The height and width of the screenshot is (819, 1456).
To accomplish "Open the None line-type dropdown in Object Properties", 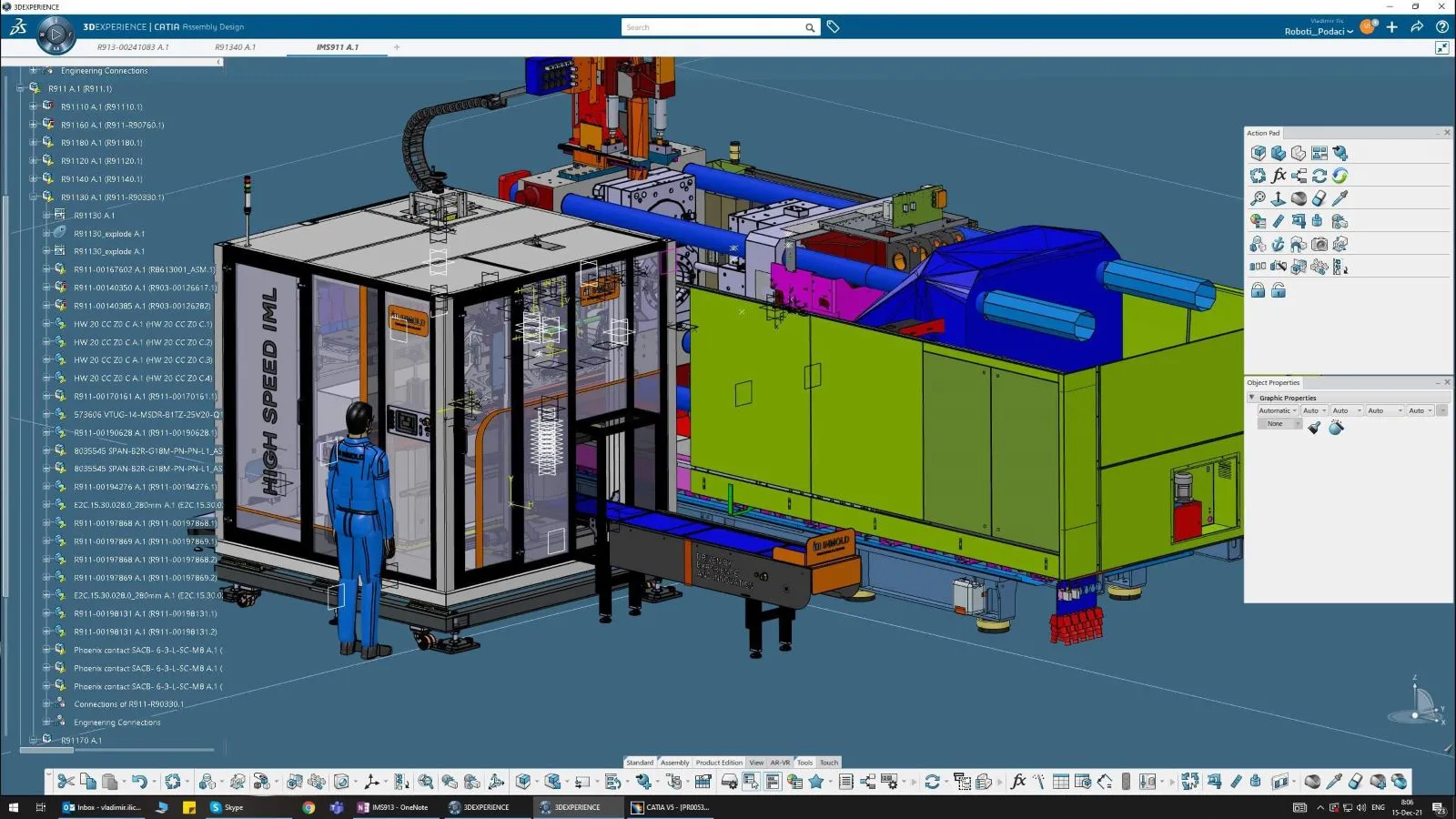I will pyautogui.click(x=1279, y=423).
